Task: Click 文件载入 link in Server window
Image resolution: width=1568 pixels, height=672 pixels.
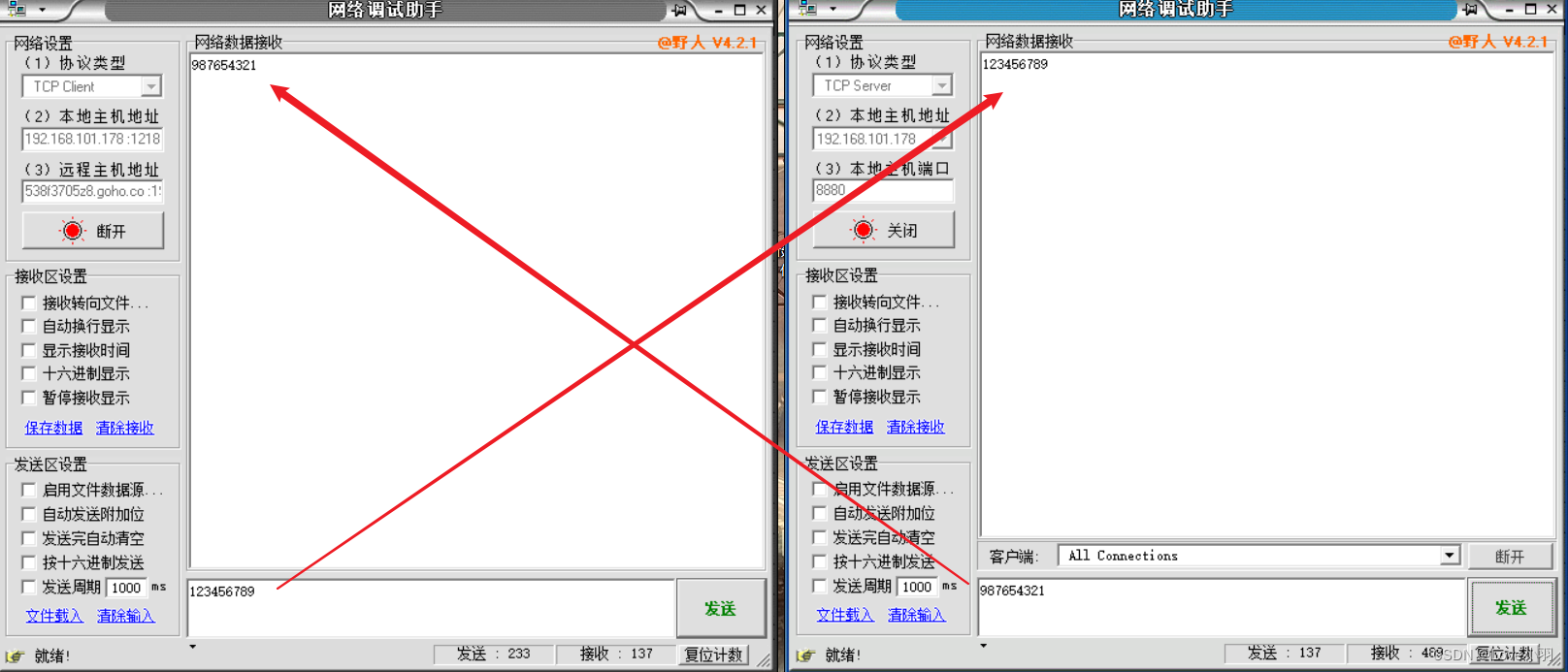Action: click(x=845, y=615)
